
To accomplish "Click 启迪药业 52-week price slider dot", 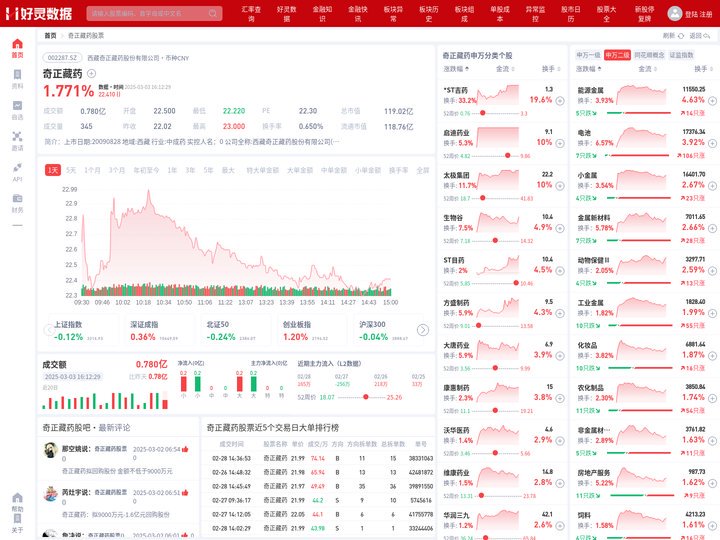I will 507,156.
